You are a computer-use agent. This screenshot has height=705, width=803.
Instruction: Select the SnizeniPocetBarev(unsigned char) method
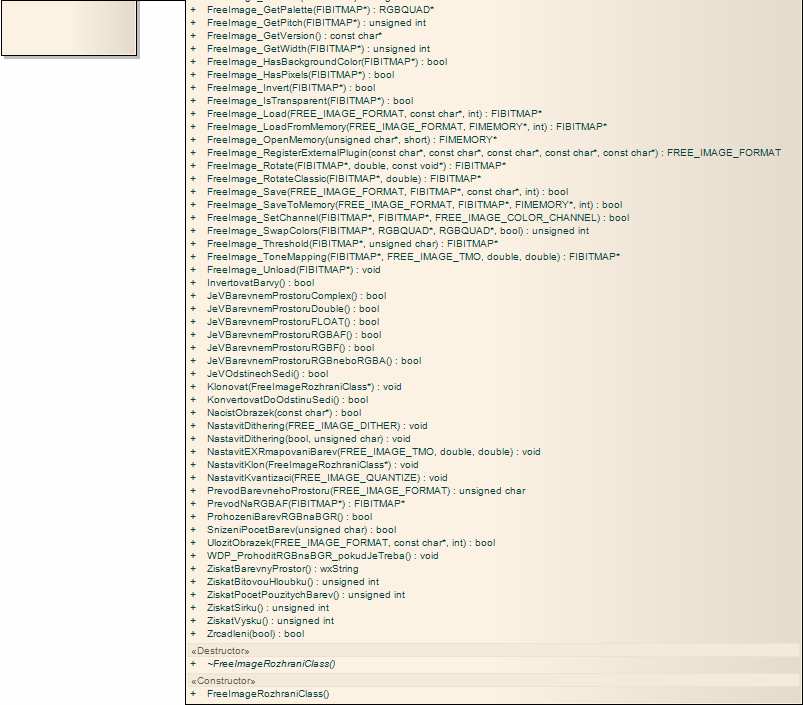[302, 530]
